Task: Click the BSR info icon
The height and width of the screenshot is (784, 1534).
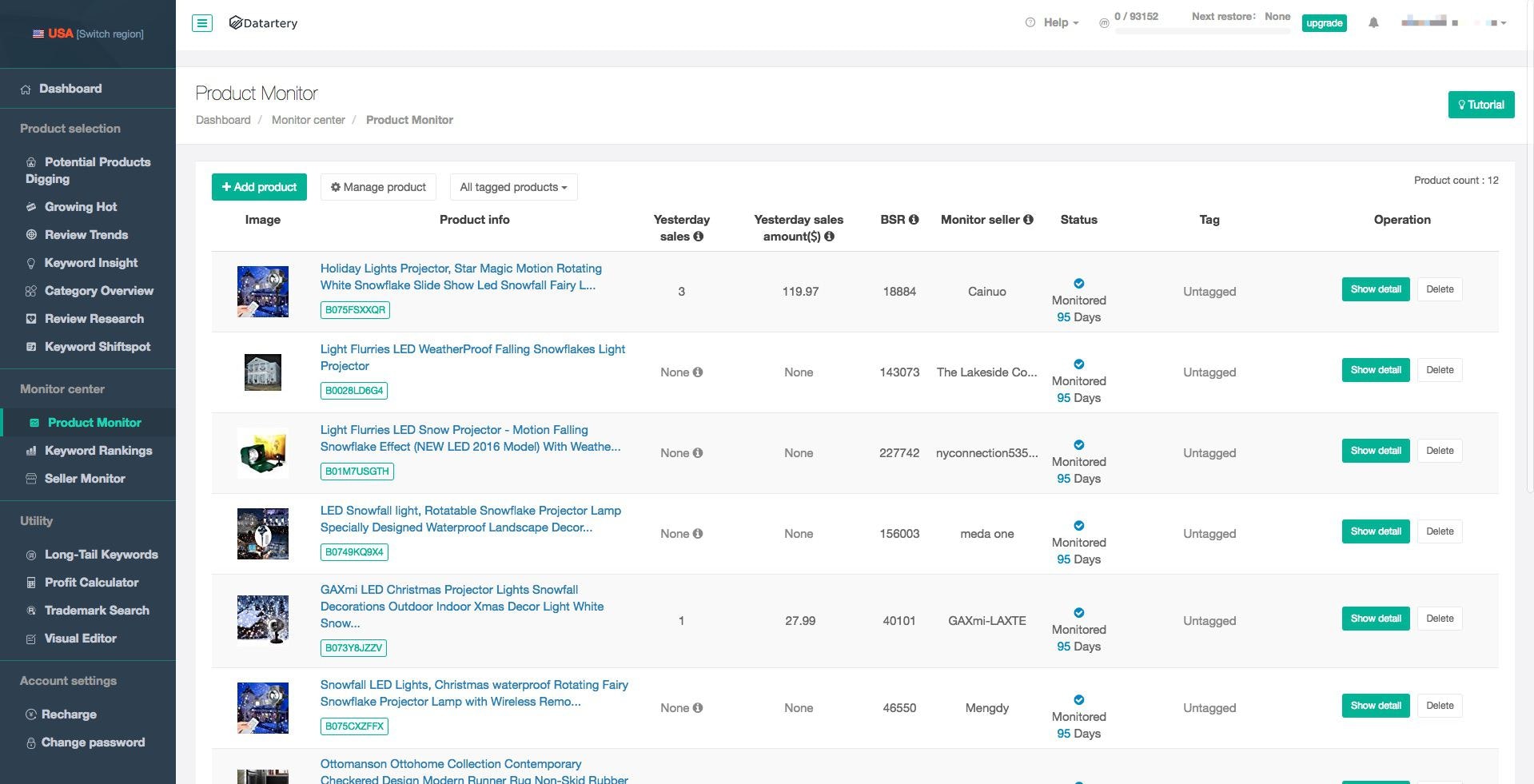Action: [914, 220]
